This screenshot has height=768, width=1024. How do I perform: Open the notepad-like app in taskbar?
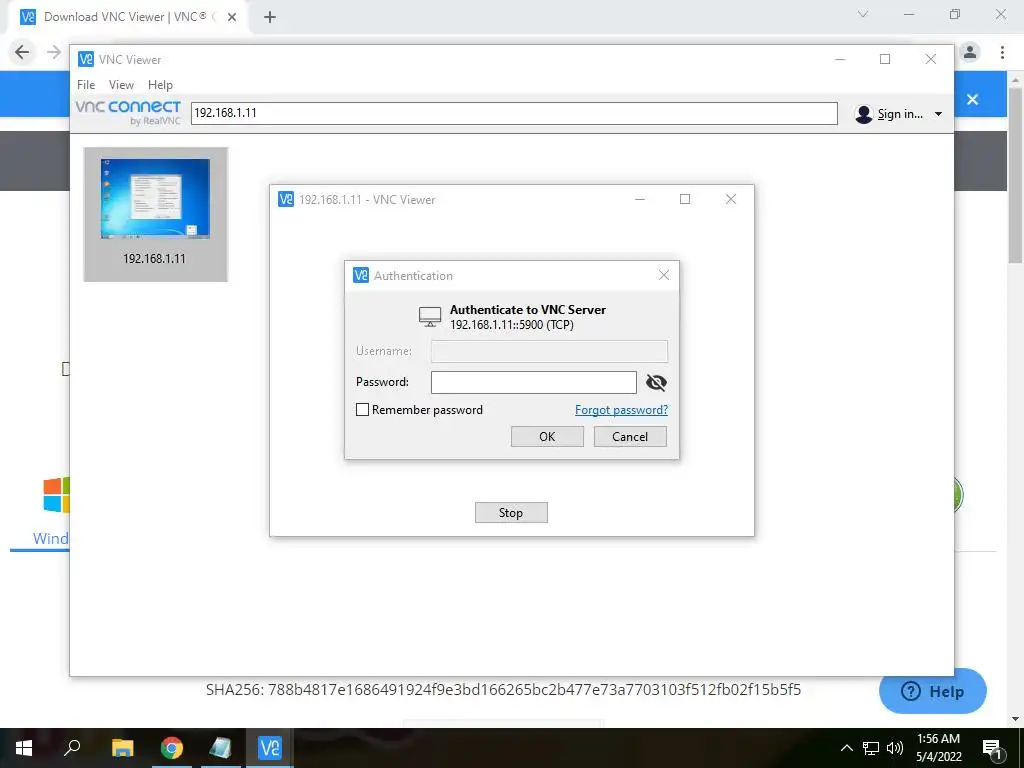tap(220, 748)
